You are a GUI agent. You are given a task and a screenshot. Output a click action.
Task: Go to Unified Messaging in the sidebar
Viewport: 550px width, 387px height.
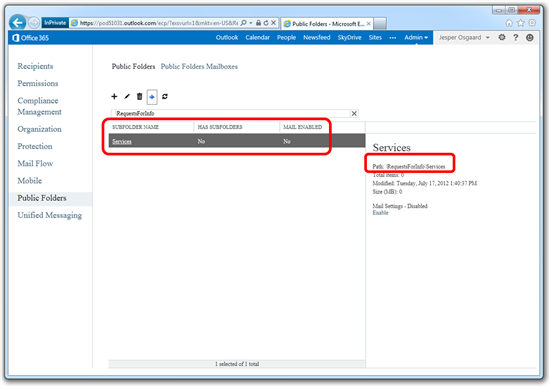click(x=49, y=215)
